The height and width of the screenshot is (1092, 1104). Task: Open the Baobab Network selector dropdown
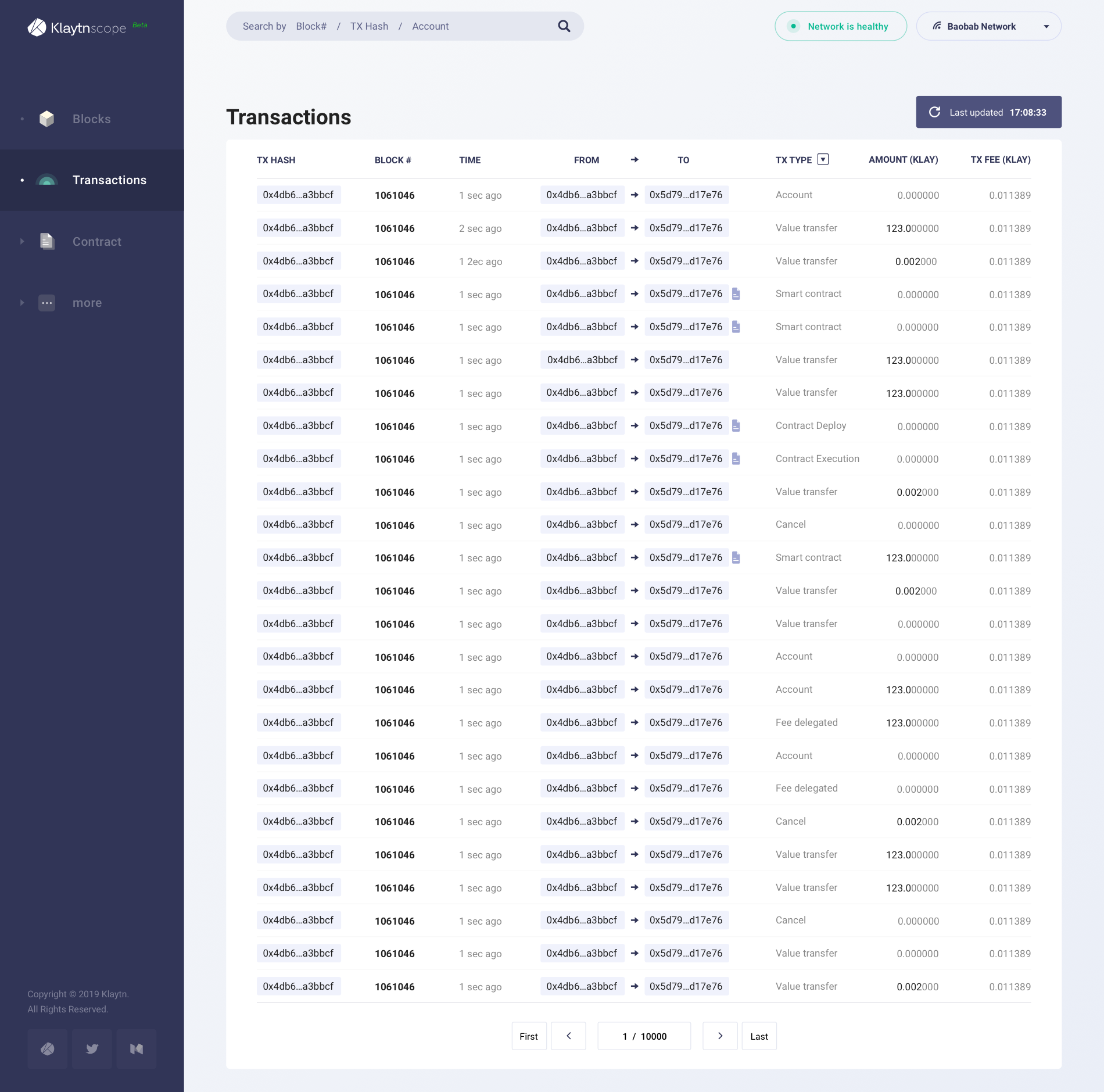988,26
